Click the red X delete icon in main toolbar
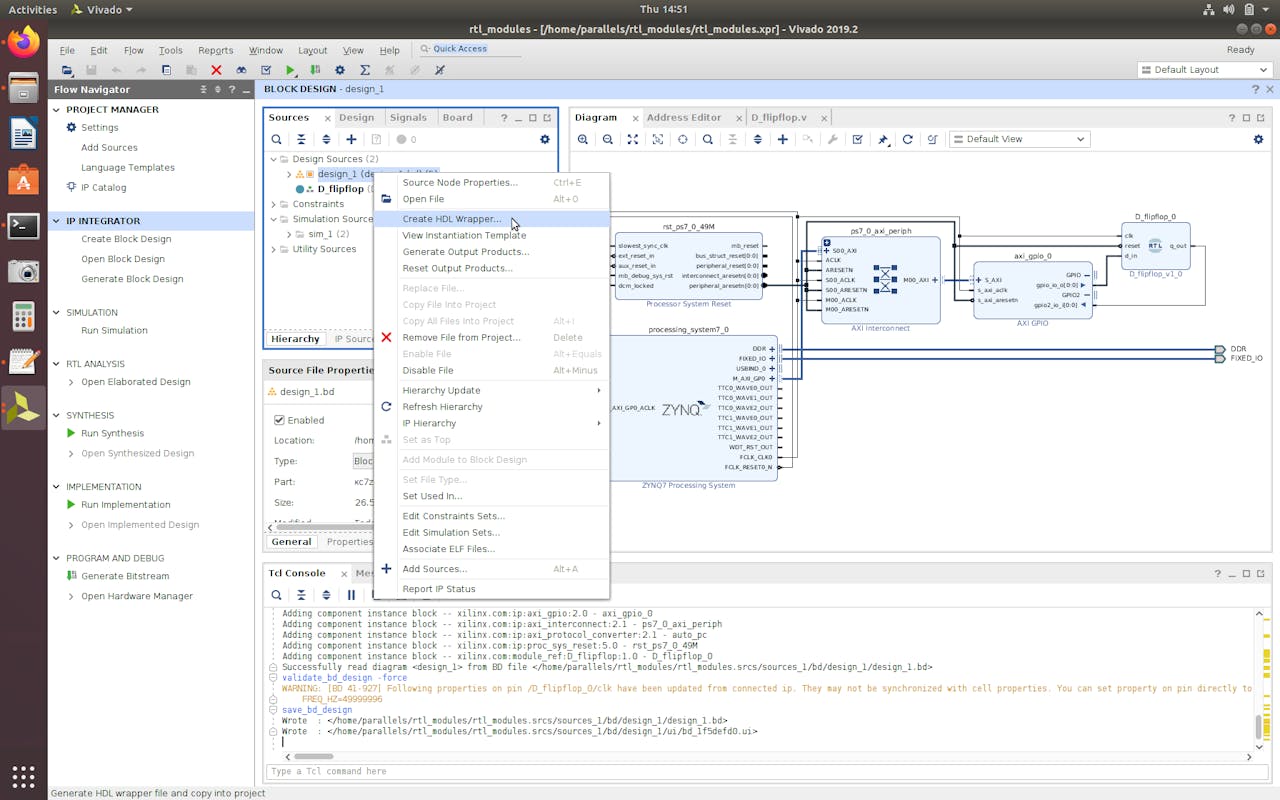This screenshot has height=800, width=1280. [216, 70]
